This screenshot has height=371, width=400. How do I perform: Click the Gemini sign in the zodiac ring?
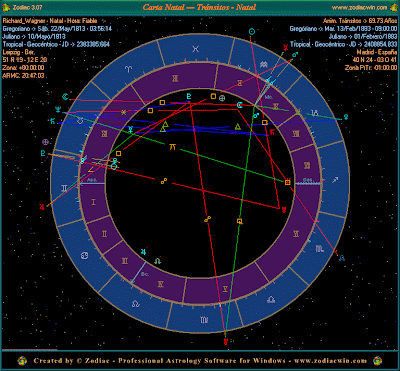pos(64,189)
